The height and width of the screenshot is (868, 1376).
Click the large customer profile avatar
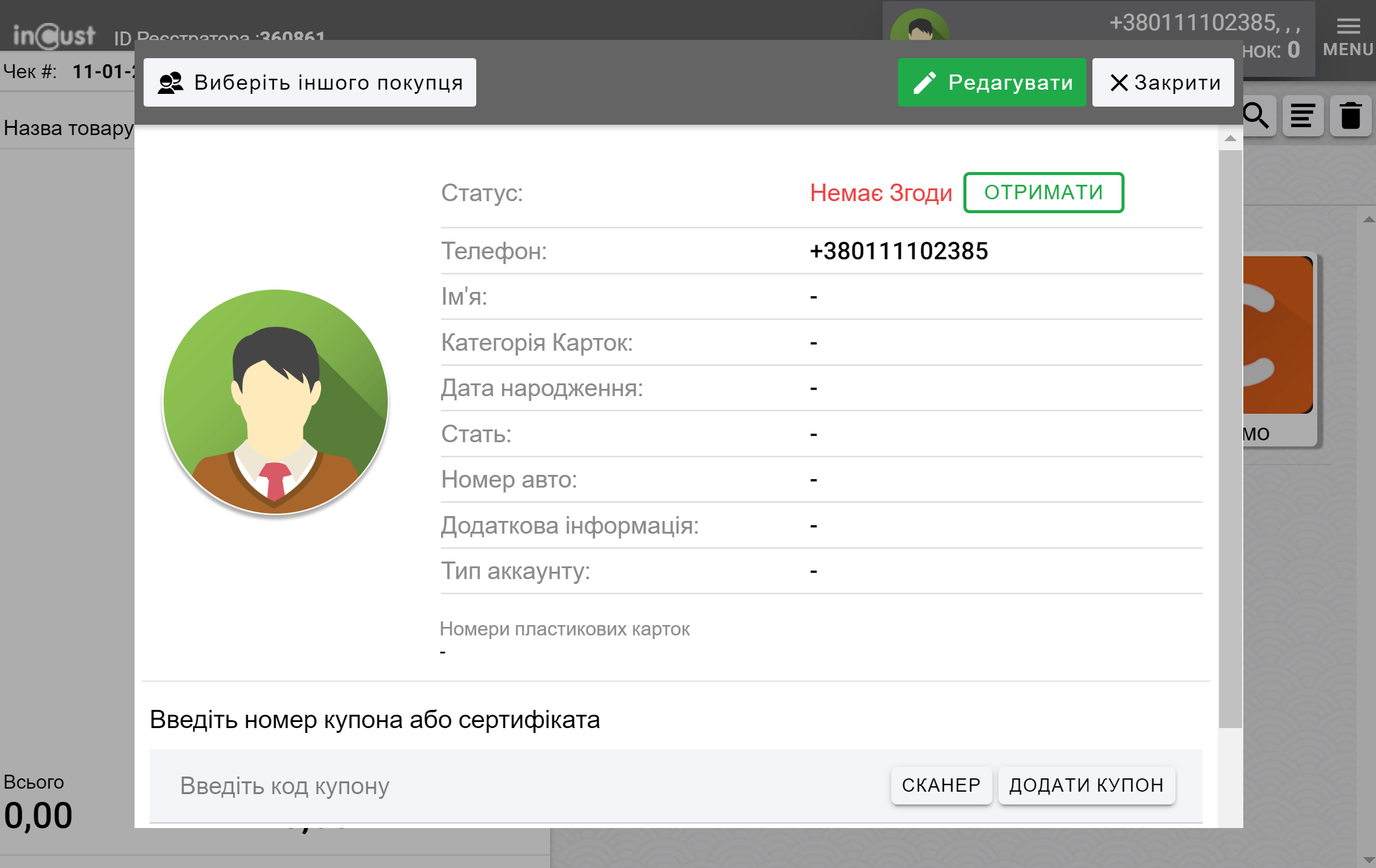pyautogui.click(x=276, y=402)
